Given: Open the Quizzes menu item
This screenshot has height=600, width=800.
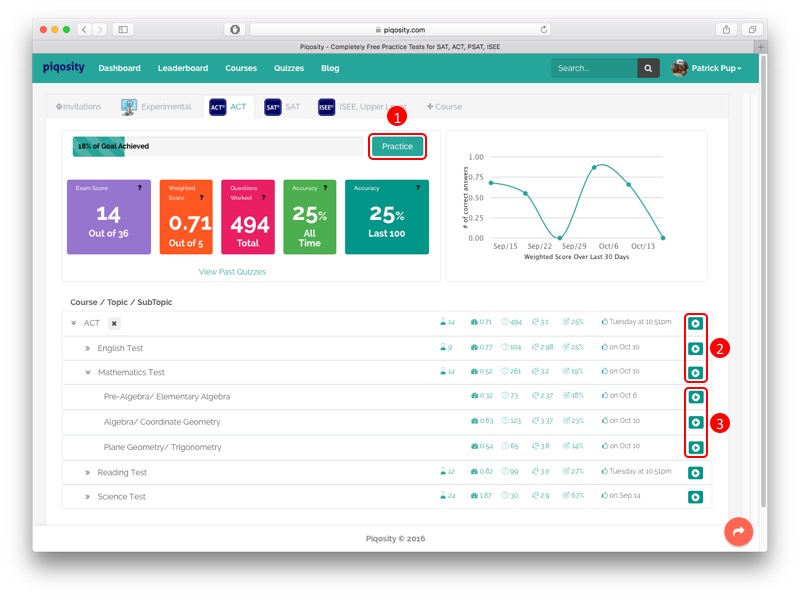Looking at the screenshot, I should (x=289, y=68).
